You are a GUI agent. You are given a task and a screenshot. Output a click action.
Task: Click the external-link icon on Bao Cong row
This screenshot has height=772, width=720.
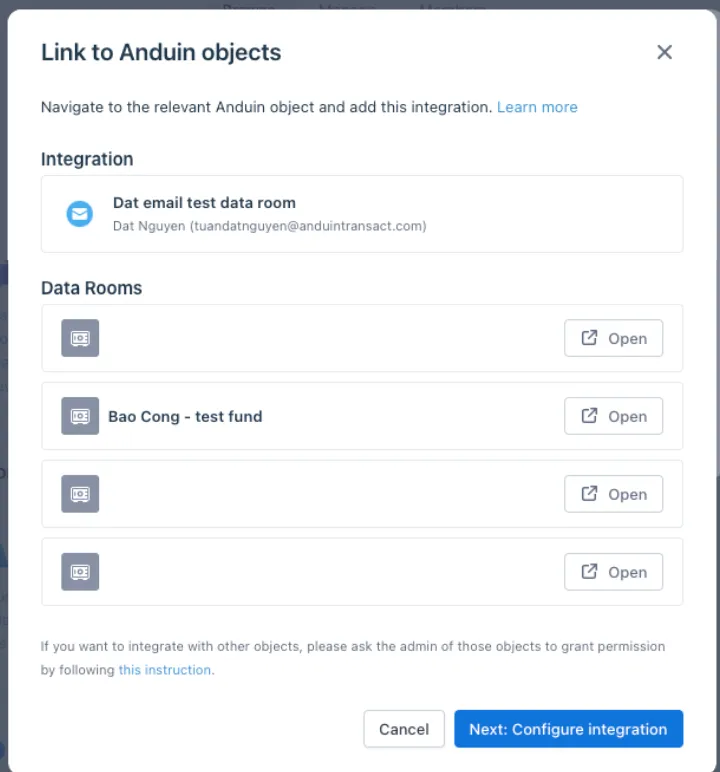(589, 416)
